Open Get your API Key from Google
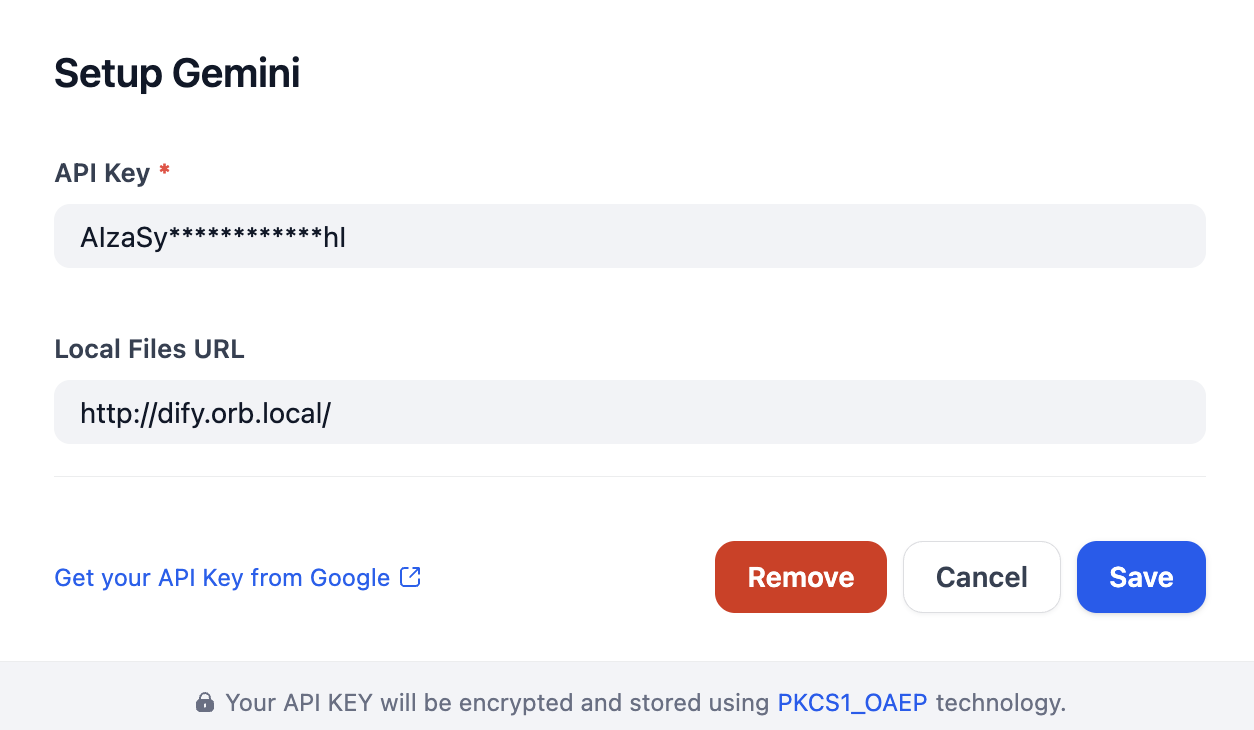The width and height of the screenshot is (1254, 730). 222,577
